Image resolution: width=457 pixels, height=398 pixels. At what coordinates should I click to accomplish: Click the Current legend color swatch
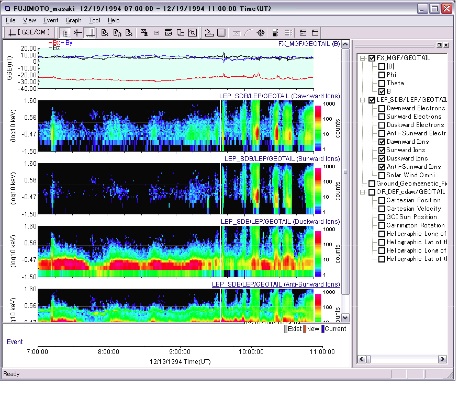coord(323,329)
